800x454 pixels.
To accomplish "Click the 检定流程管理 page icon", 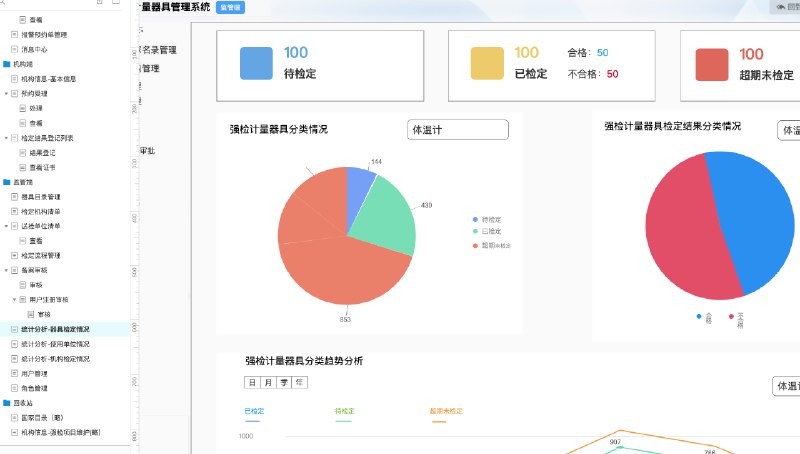I will tap(14, 256).
